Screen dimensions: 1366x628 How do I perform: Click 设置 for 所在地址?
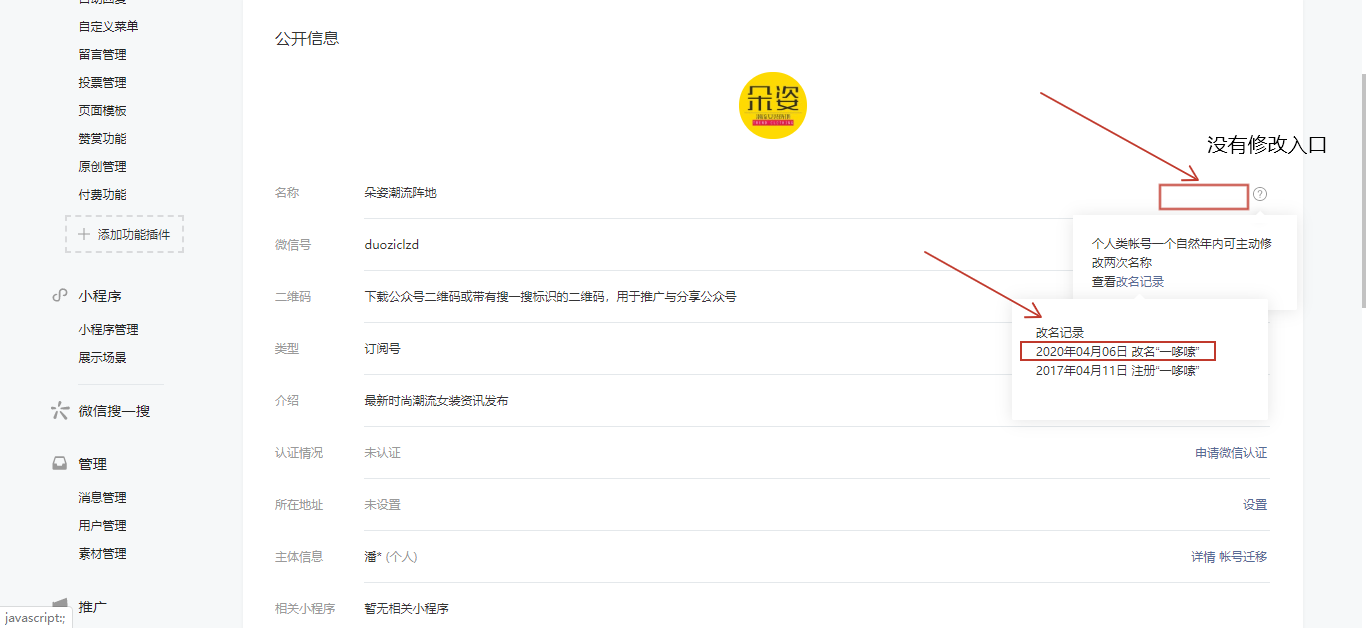click(1255, 505)
